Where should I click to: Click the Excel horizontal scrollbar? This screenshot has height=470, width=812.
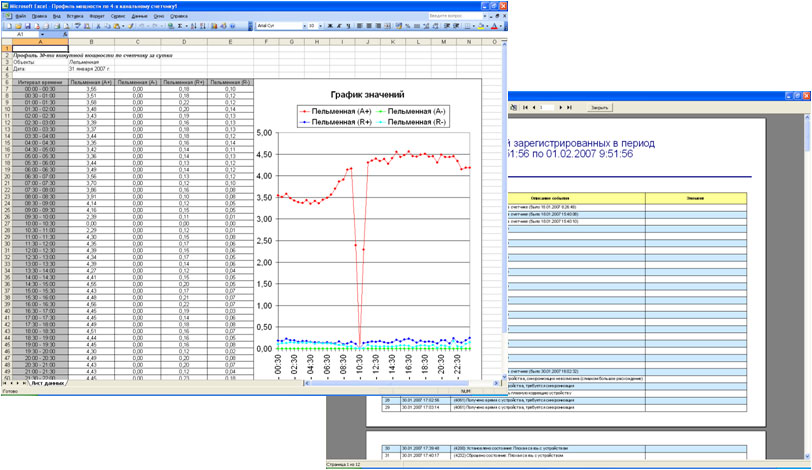tap(402, 383)
